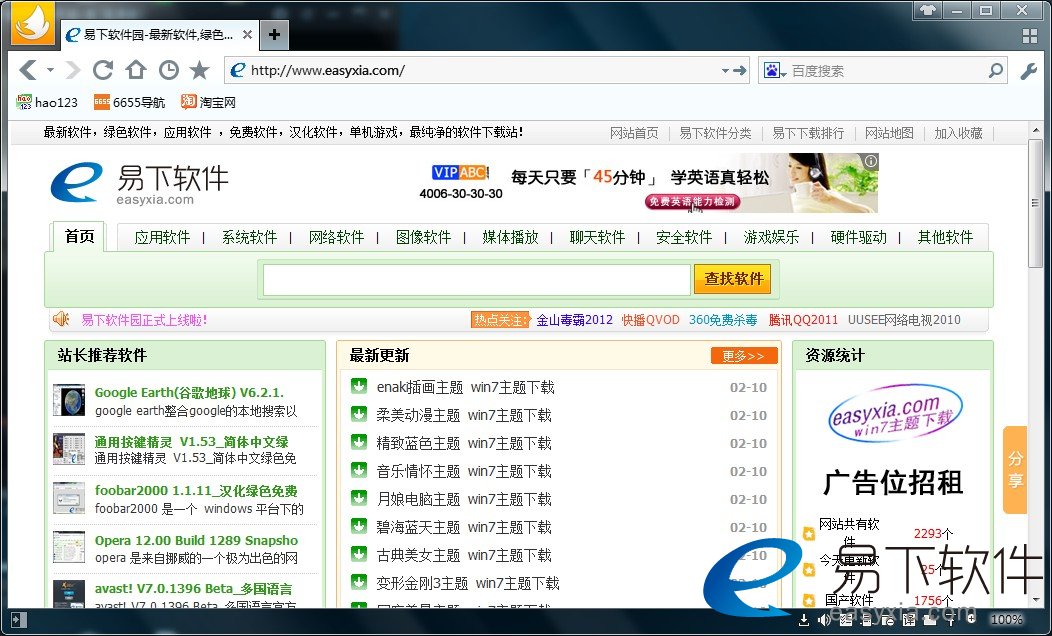The width and height of the screenshot is (1052, 636).
Task: Expand the address bar URL dropdown
Action: [726, 71]
